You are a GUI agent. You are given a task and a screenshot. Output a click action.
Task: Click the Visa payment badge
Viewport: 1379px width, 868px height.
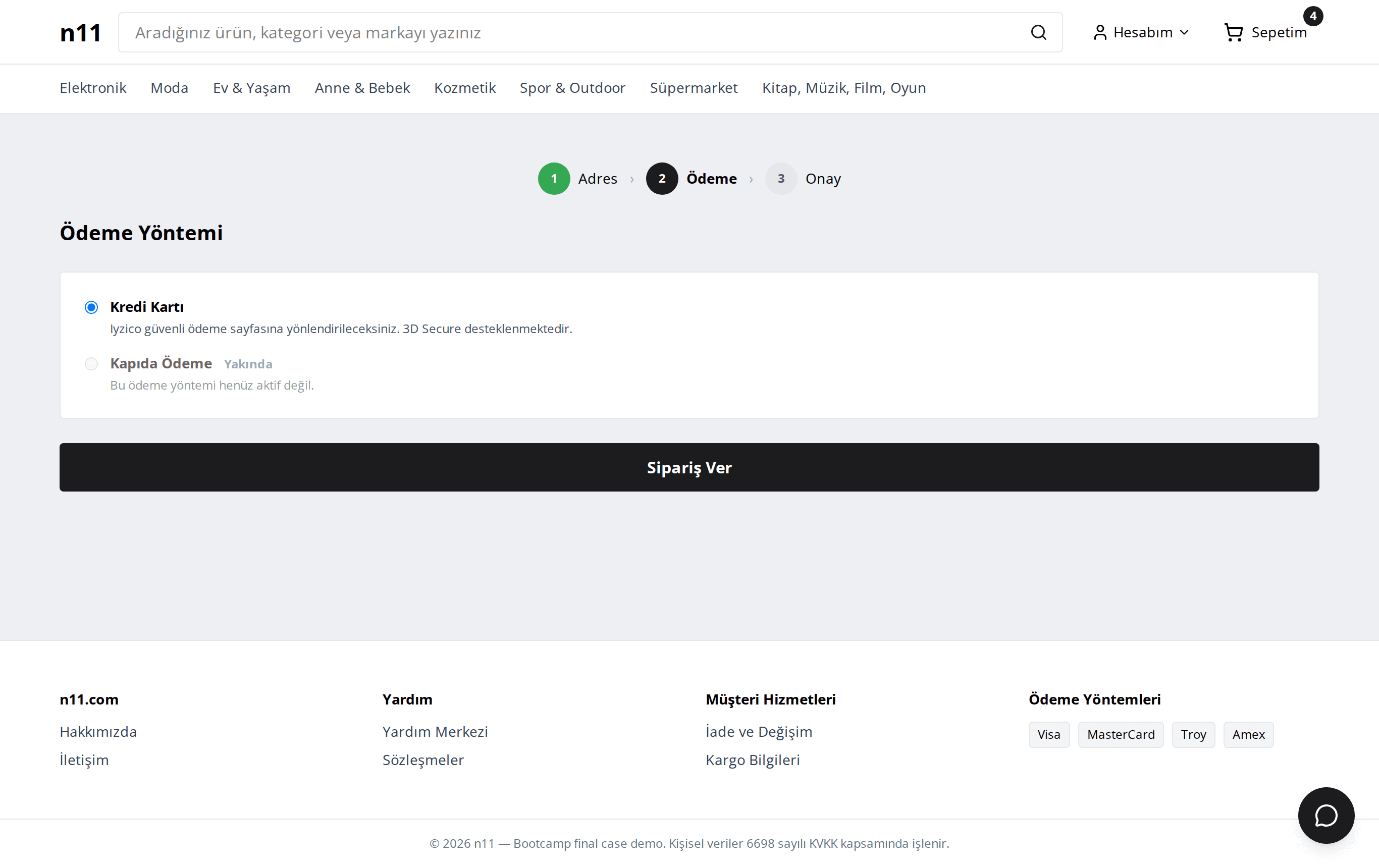click(1048, 734)
